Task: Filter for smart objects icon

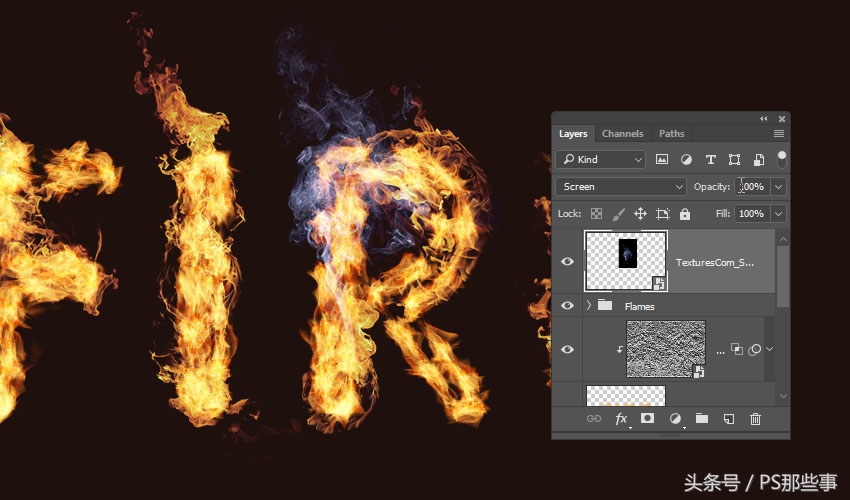Action: click(759, 159)
